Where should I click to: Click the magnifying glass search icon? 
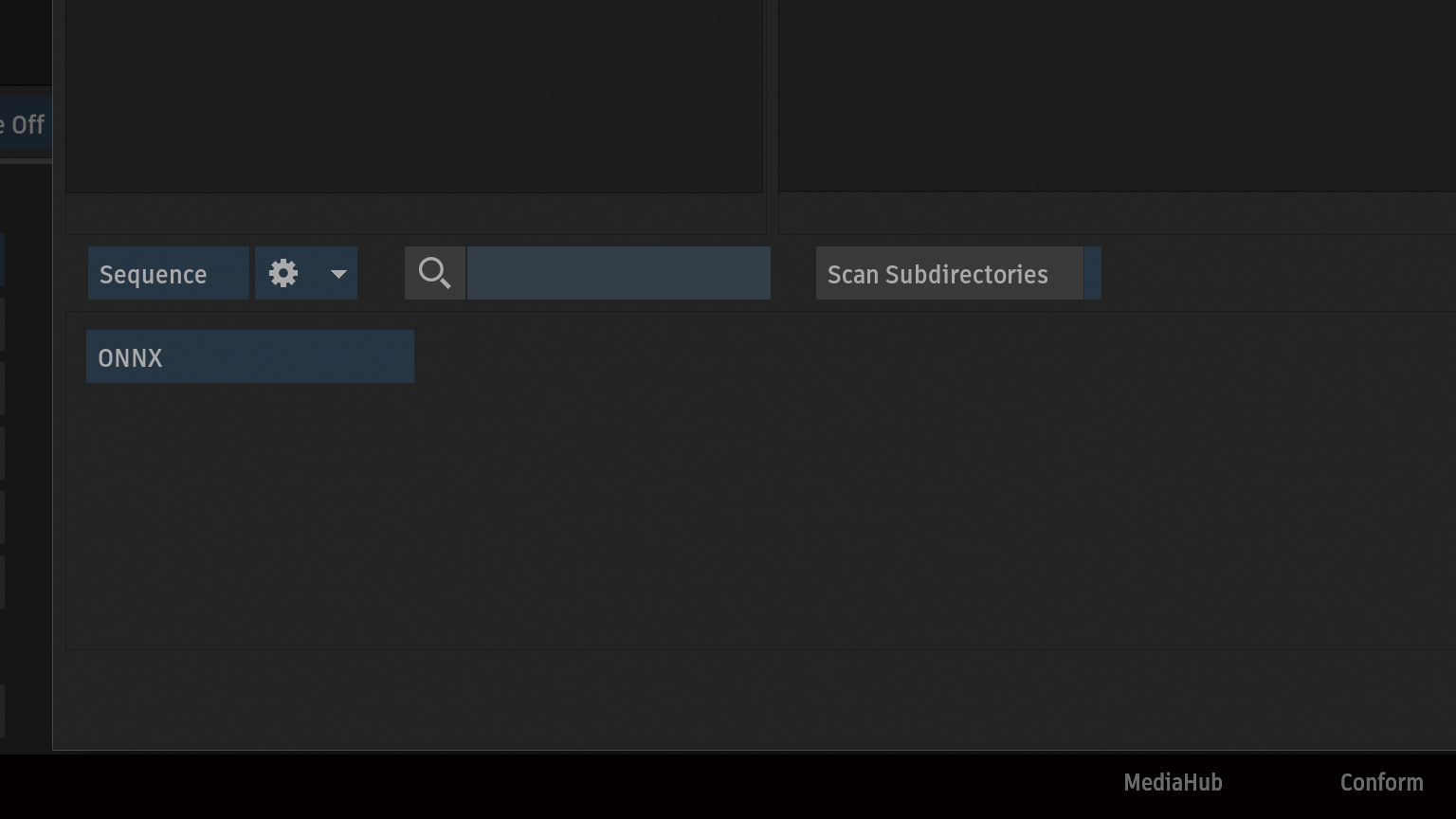point(435,274)
